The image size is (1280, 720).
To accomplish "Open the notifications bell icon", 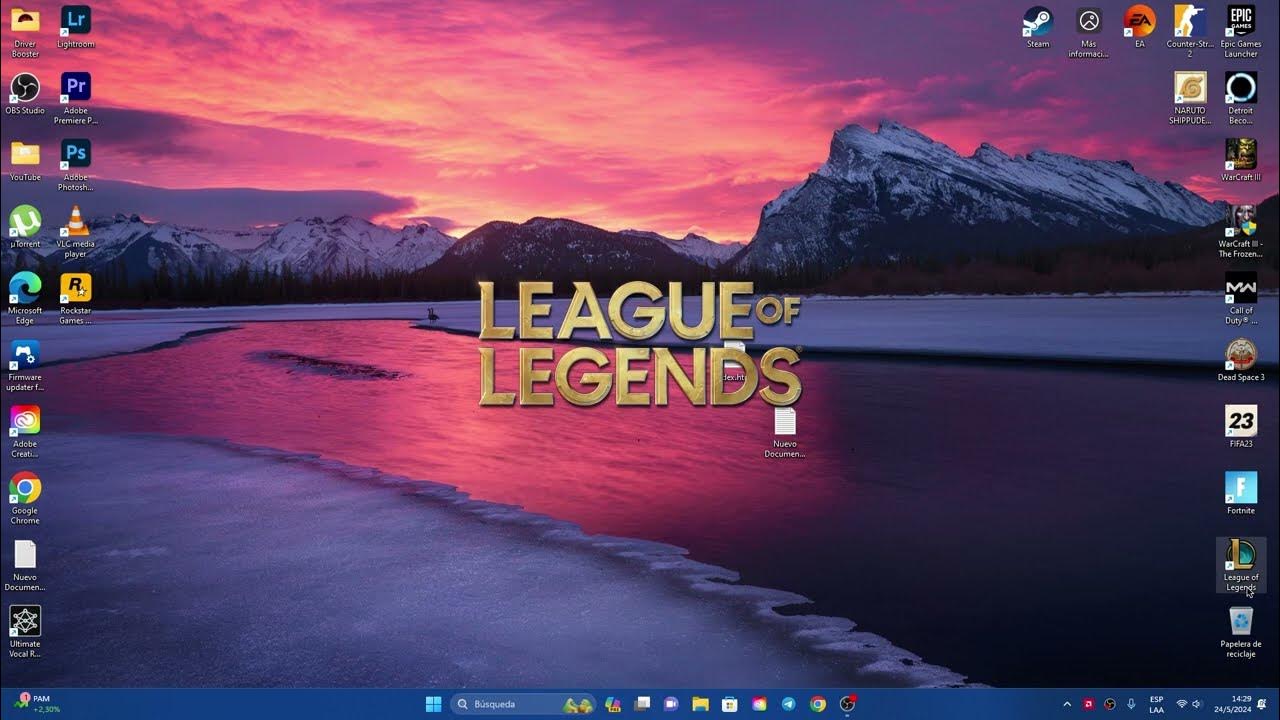I will pos(1262,704).
